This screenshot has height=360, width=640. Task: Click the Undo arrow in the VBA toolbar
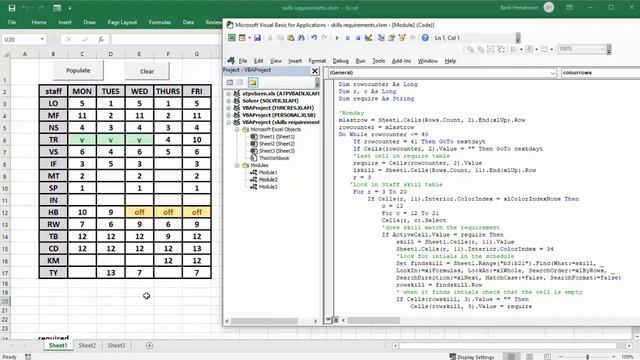coord(314,38)
